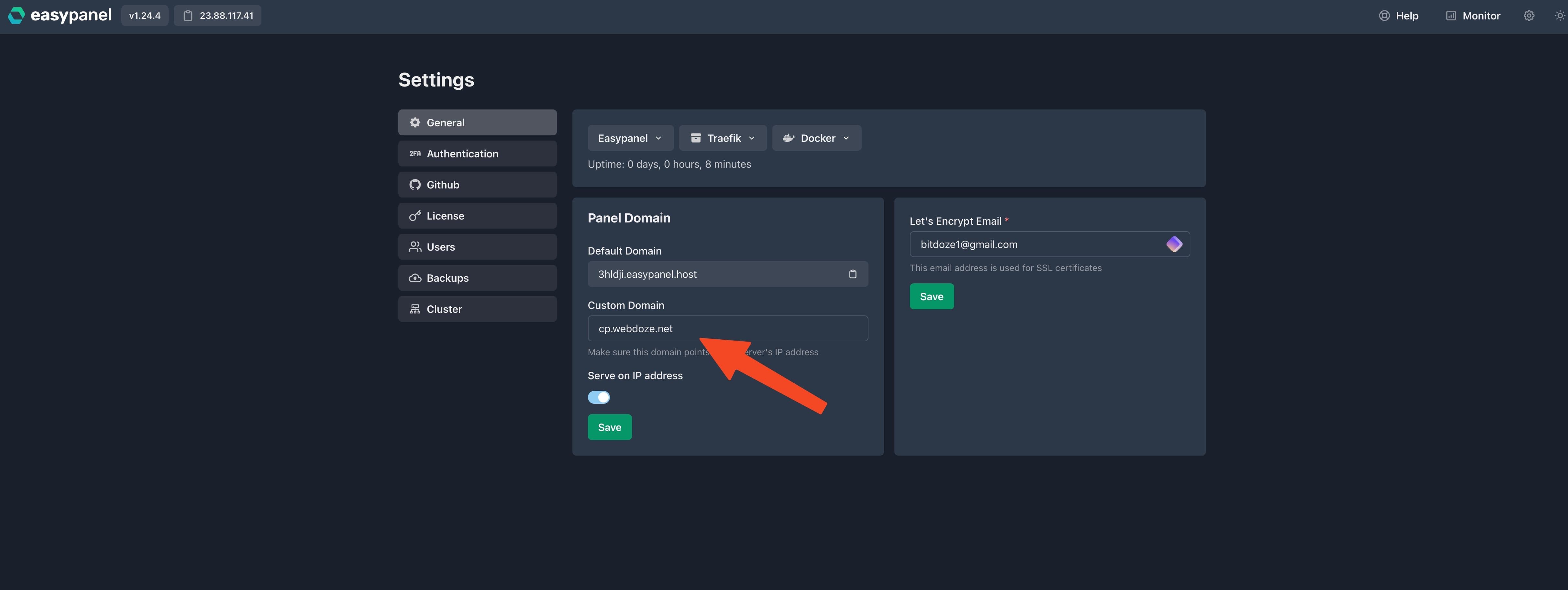Open the Github settings tab
This screenshot has width=1568, height=590.
pos(477,185)
